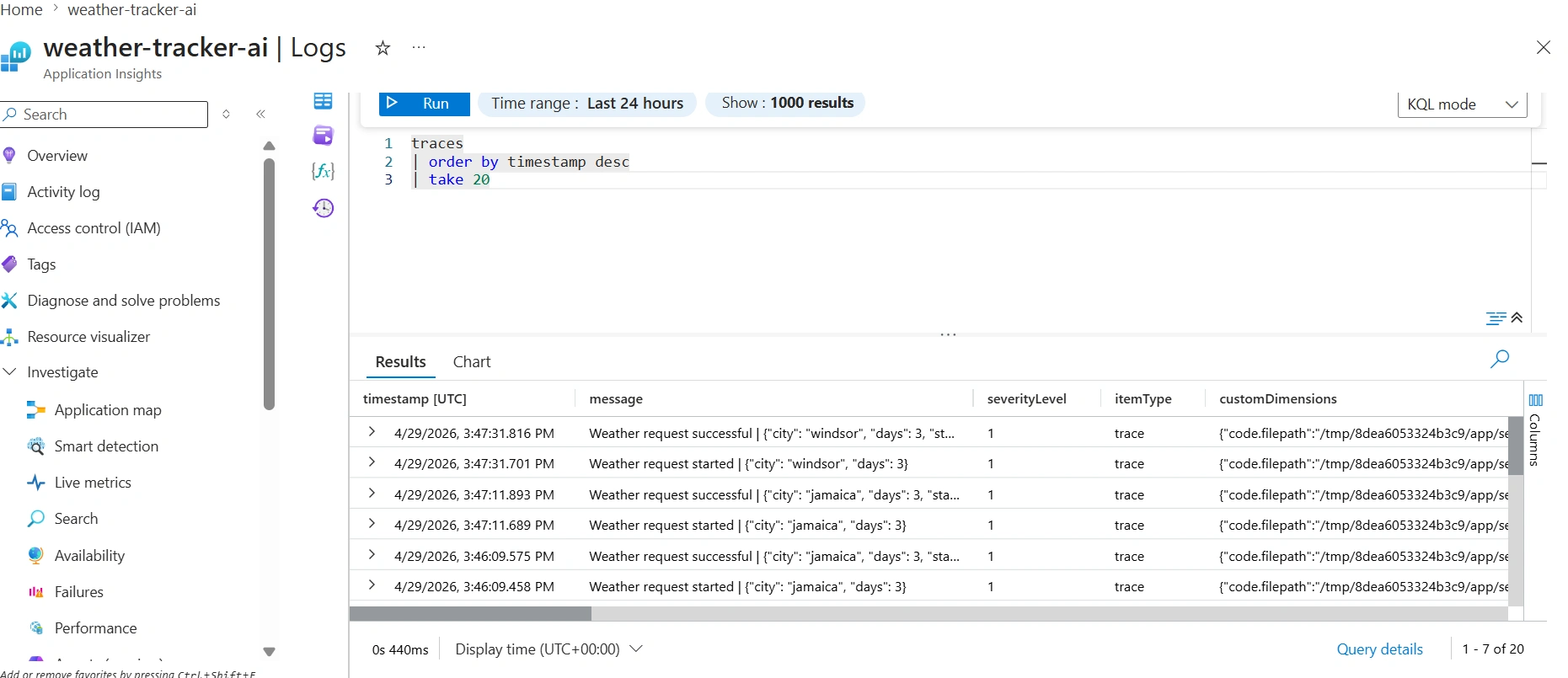The width and height of the screenshot is (1568, 678).
Task: Open Display time (UTC+00:00) dropdown
Action: [549, 649]
